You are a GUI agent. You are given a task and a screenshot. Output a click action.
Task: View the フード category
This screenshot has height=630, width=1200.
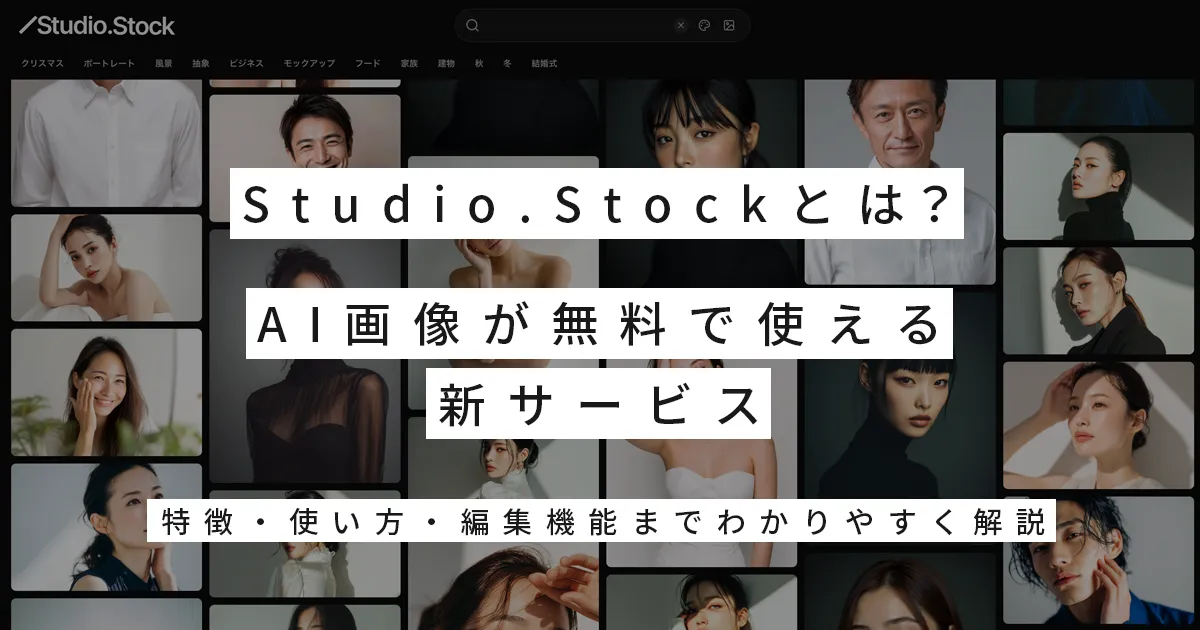coord(368,62)
